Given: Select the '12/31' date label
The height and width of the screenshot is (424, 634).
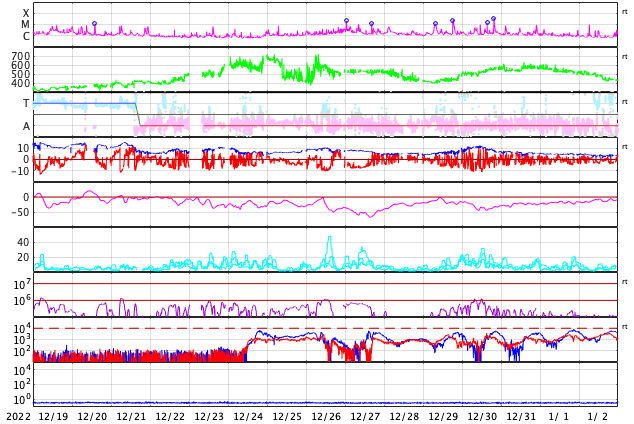Looking at the screenshot, I should click(x=521, y=417).
